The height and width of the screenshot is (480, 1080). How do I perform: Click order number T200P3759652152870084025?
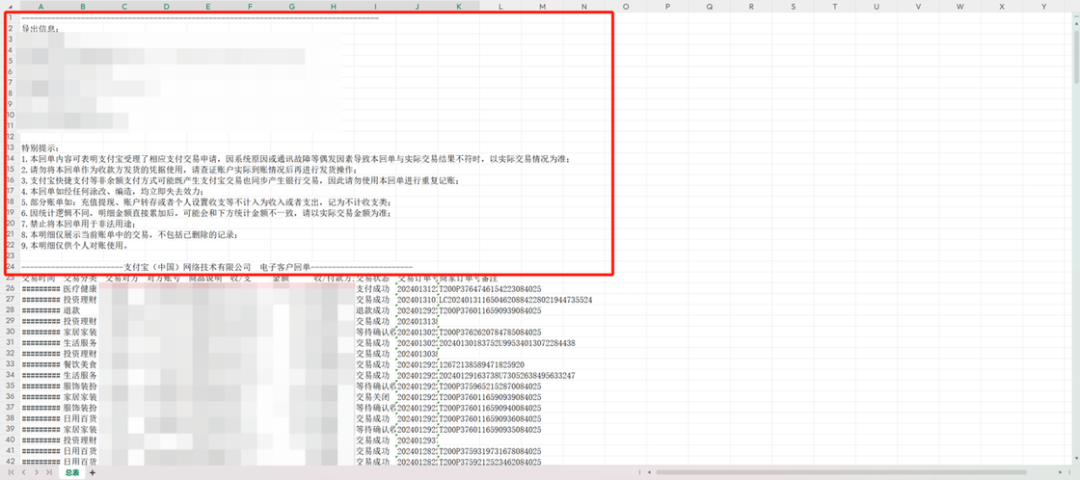pyautogui.click(x=490, y=386)
